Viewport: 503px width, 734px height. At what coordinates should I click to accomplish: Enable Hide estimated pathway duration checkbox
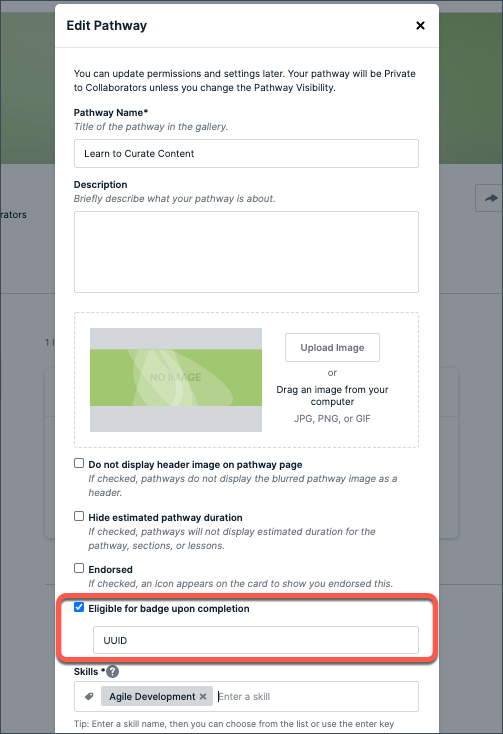(x=79, y=516)
